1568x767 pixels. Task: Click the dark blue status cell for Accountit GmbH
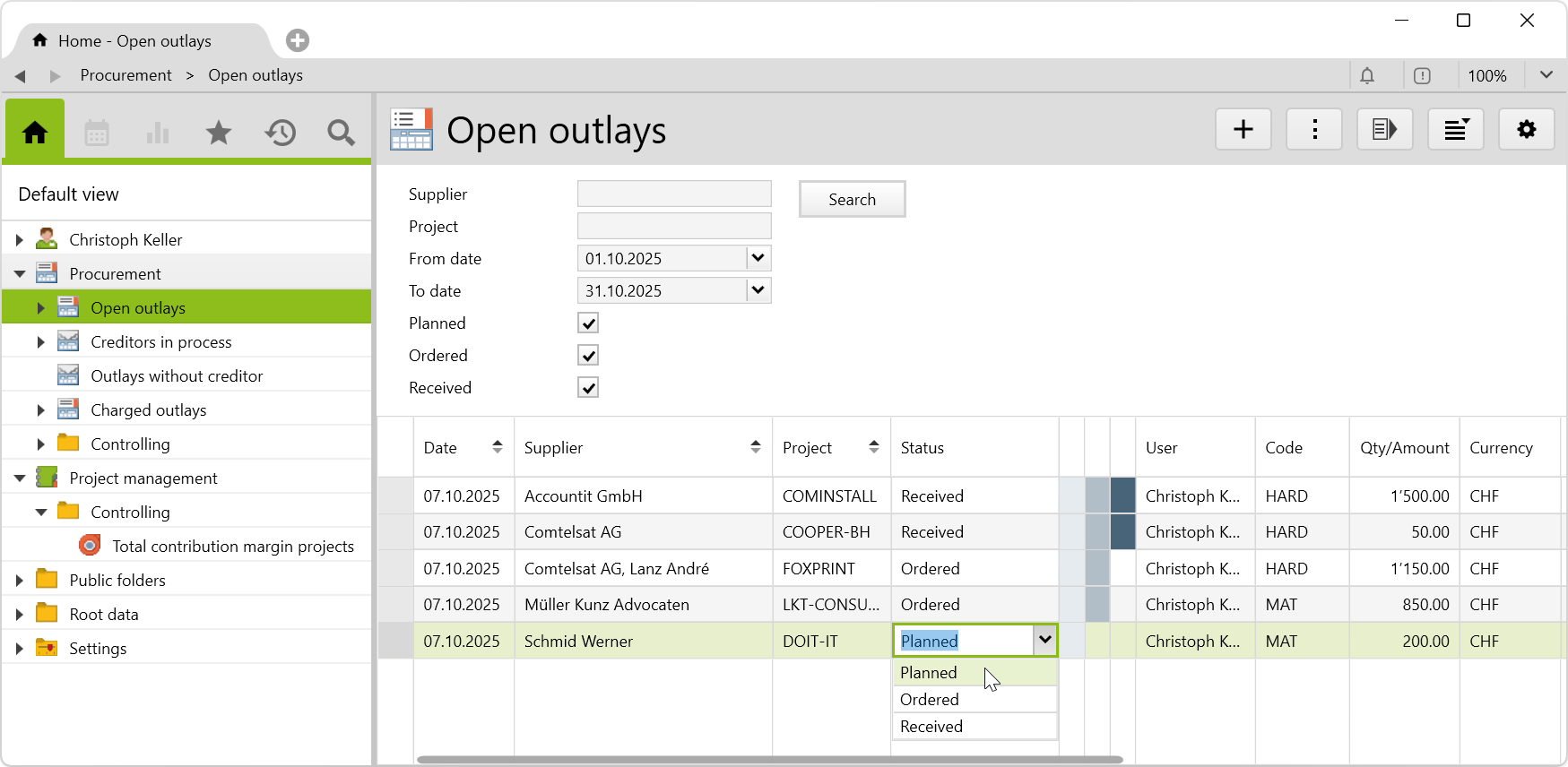tap(1122, 496)
